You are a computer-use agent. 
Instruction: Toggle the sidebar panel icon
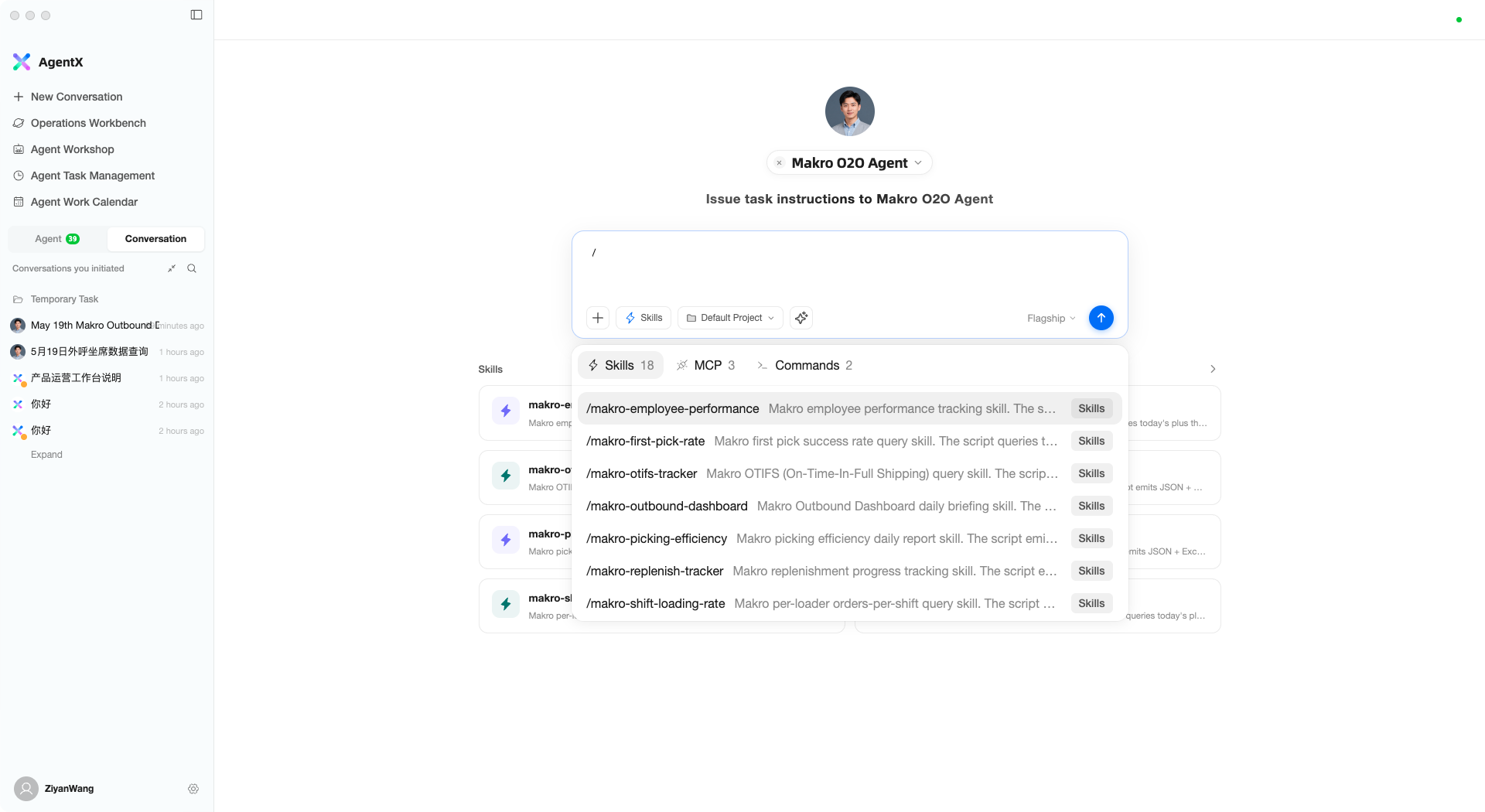(196, 15)
